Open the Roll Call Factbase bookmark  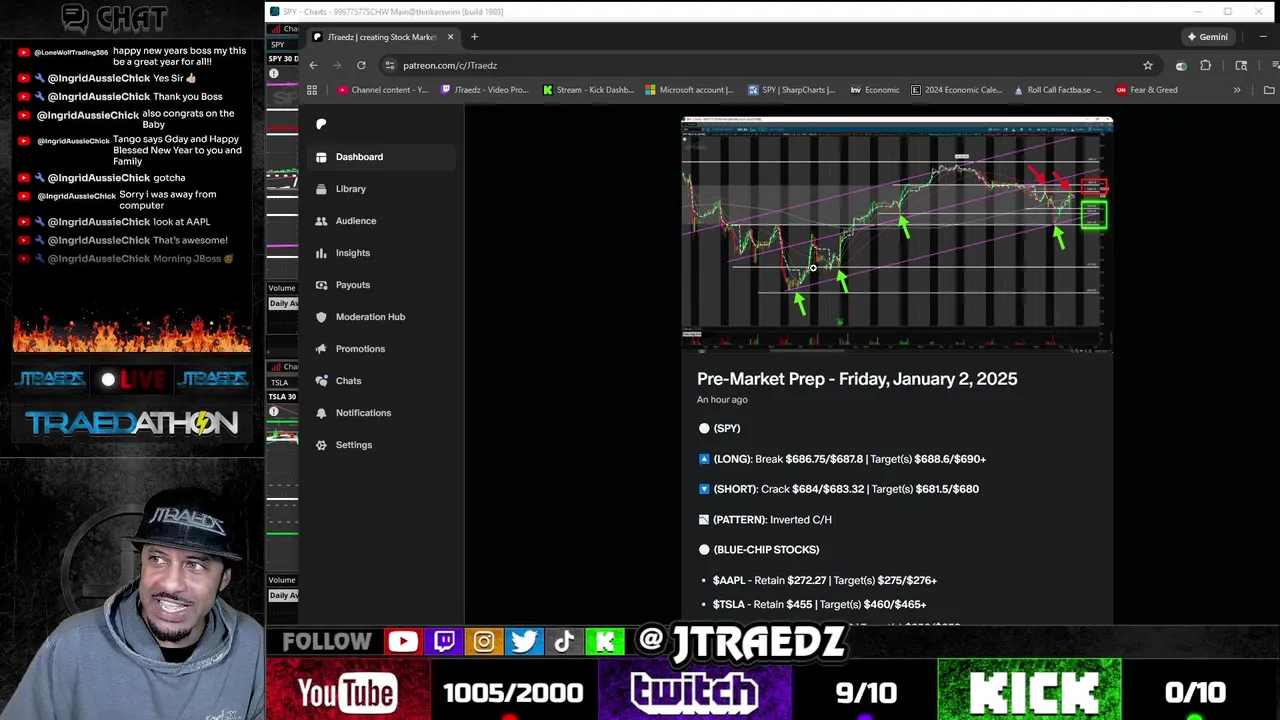[x=1058, y=90]
